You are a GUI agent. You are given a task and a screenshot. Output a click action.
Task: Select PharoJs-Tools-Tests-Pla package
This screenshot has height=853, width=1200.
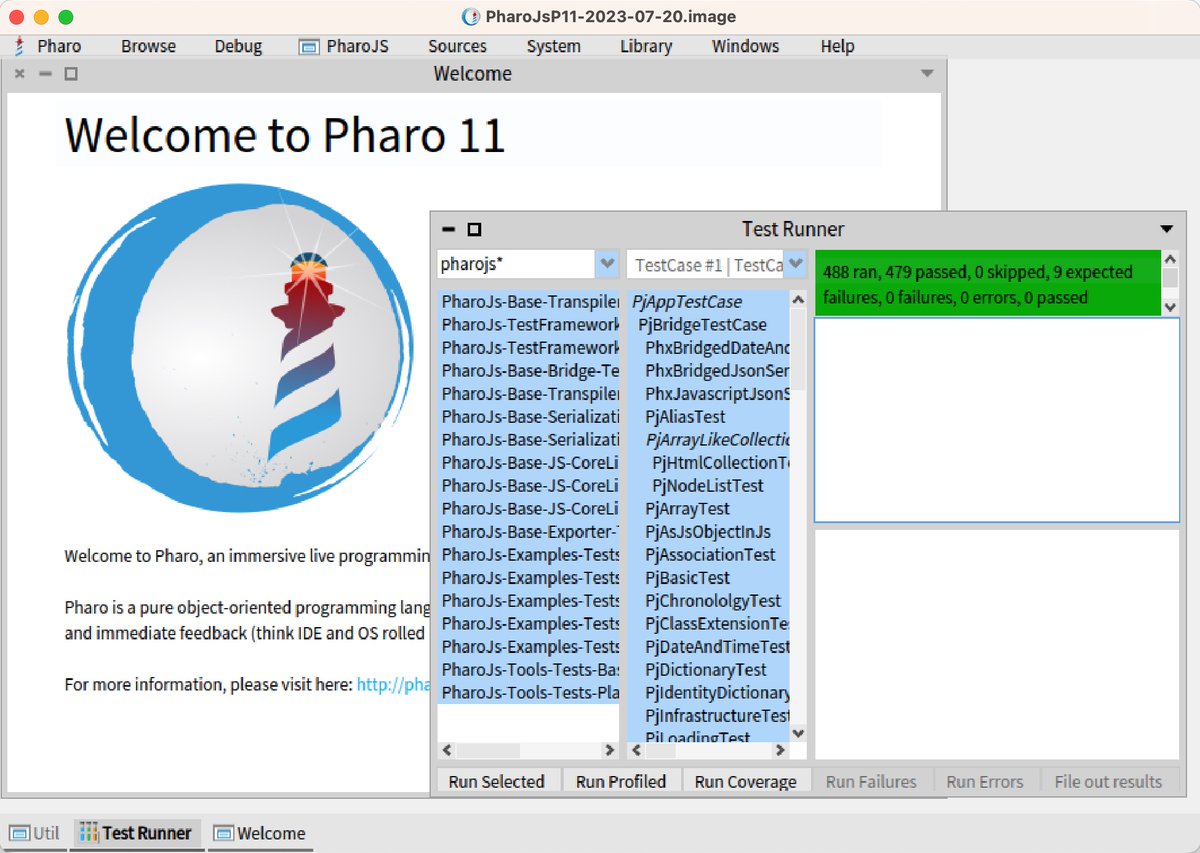[x=528, y=693]
